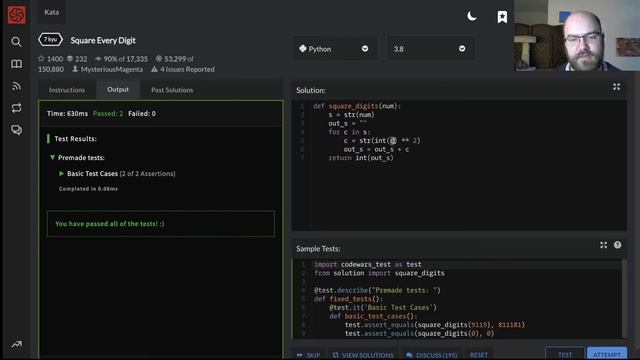Open the 3.8 version dropdown

coord(430,49)
